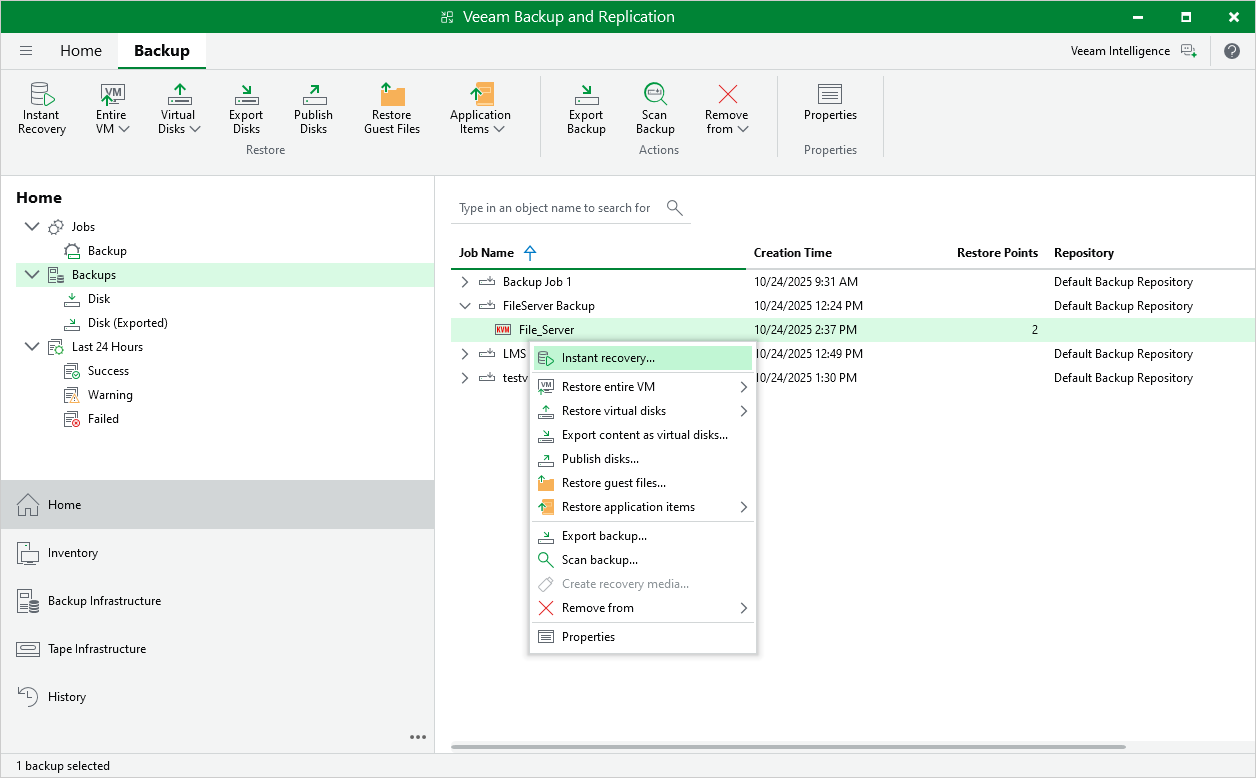Viewport: 1256px width, 778px height.
Task: Expand the LMS backup row
Action: [x=464, y=354]
